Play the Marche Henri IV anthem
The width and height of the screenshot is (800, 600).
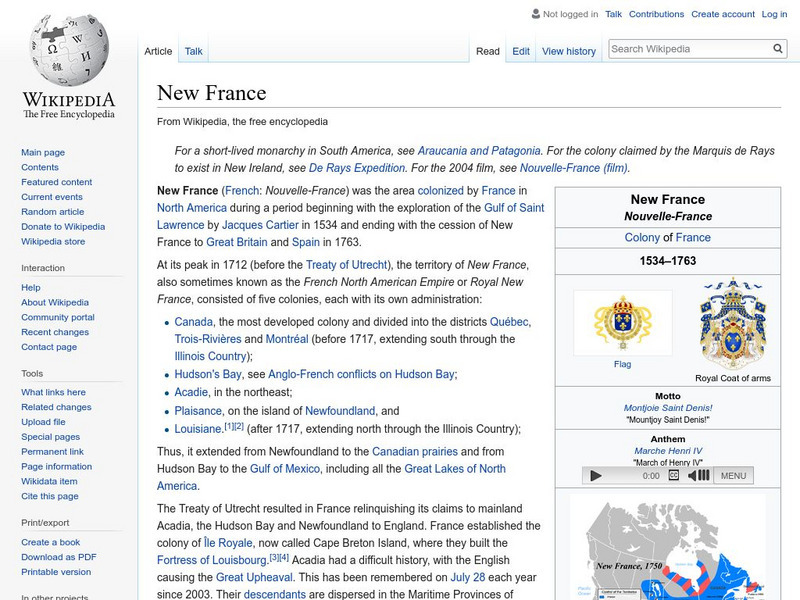click(x=595, y=476)
